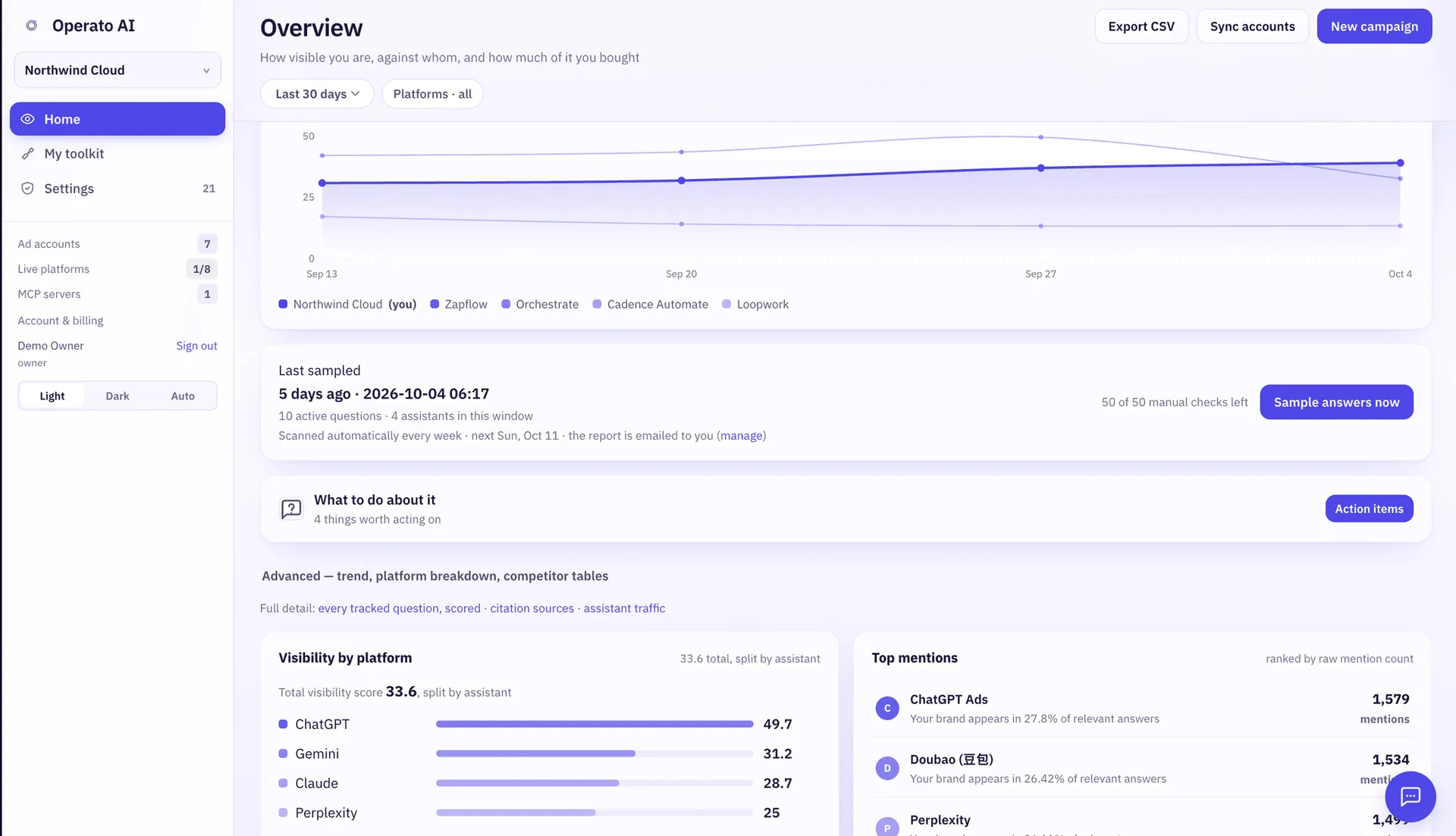
Task: Go to Account & billing
Action: tap(61, 321)
